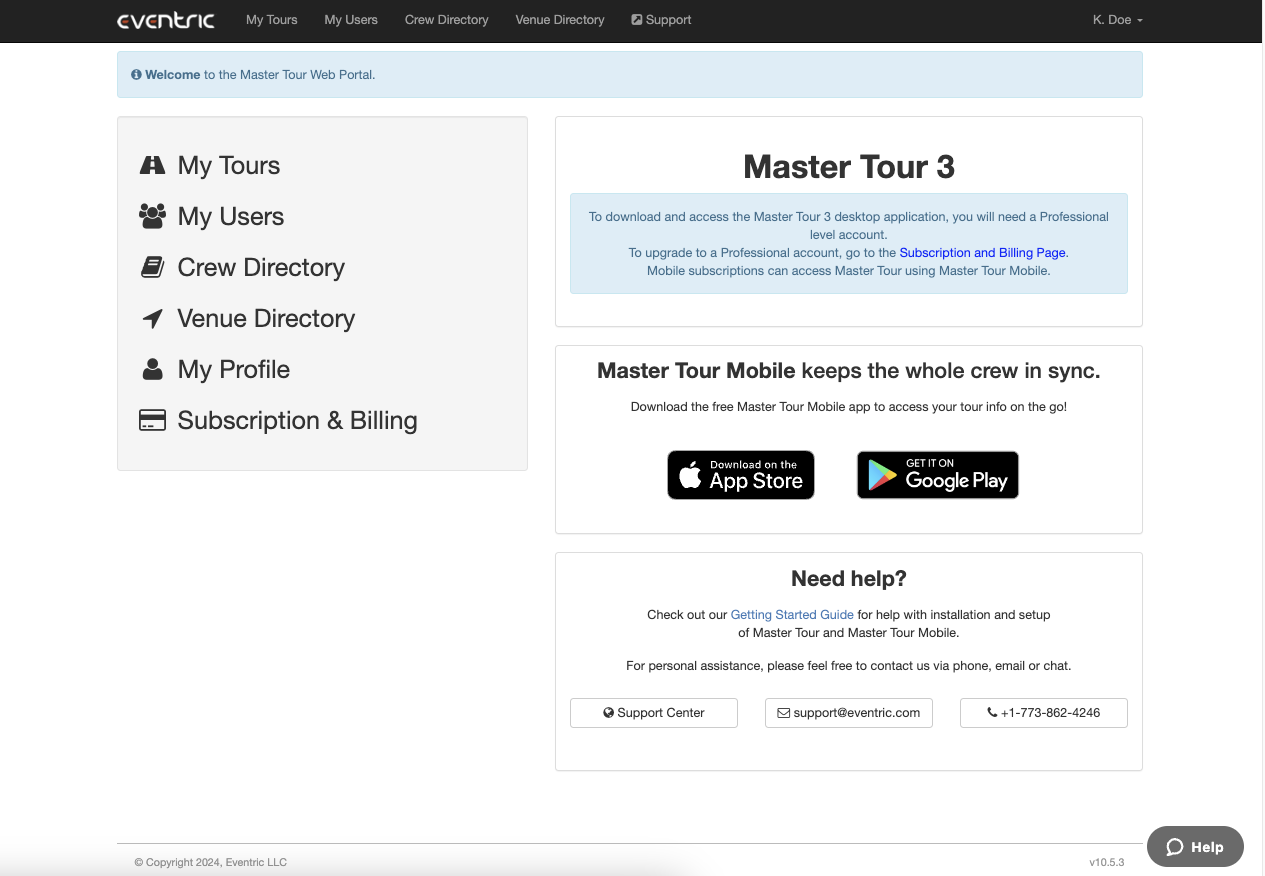Click the Master Tour 3 heading

(x=849, y=166)
